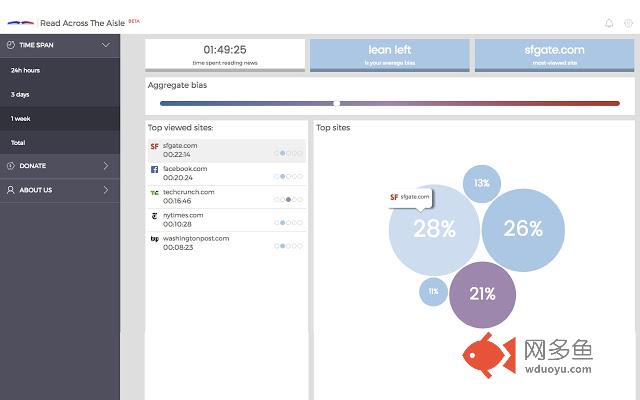
Task: Open settings via the gear icon
Action: (x=628, y=23)
